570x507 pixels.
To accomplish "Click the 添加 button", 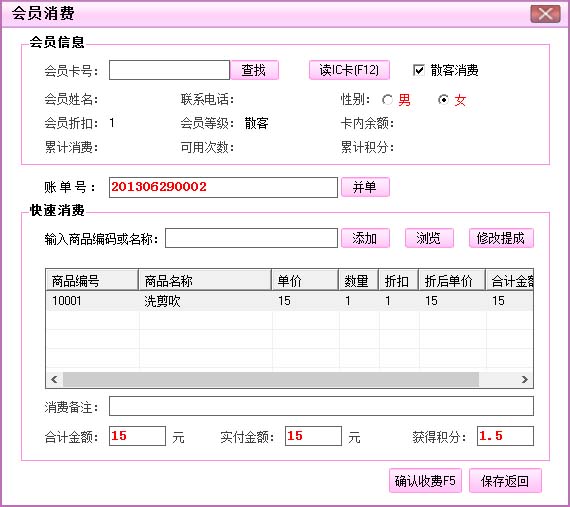I will coord(365,238).
